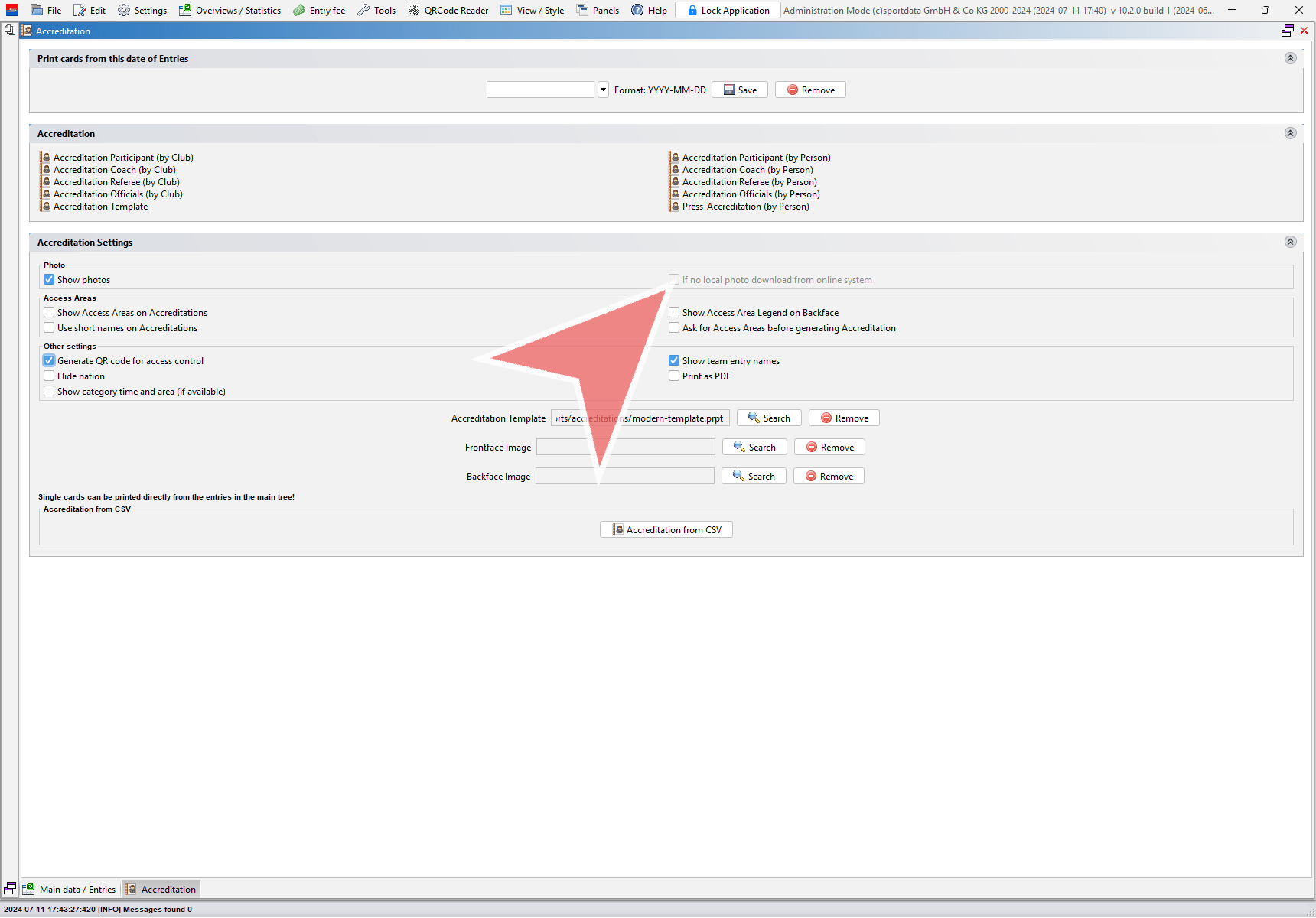The image size is (1316, 918).
Task: Open Accreditation Participant (by Club) report
Action: [122, 158]
